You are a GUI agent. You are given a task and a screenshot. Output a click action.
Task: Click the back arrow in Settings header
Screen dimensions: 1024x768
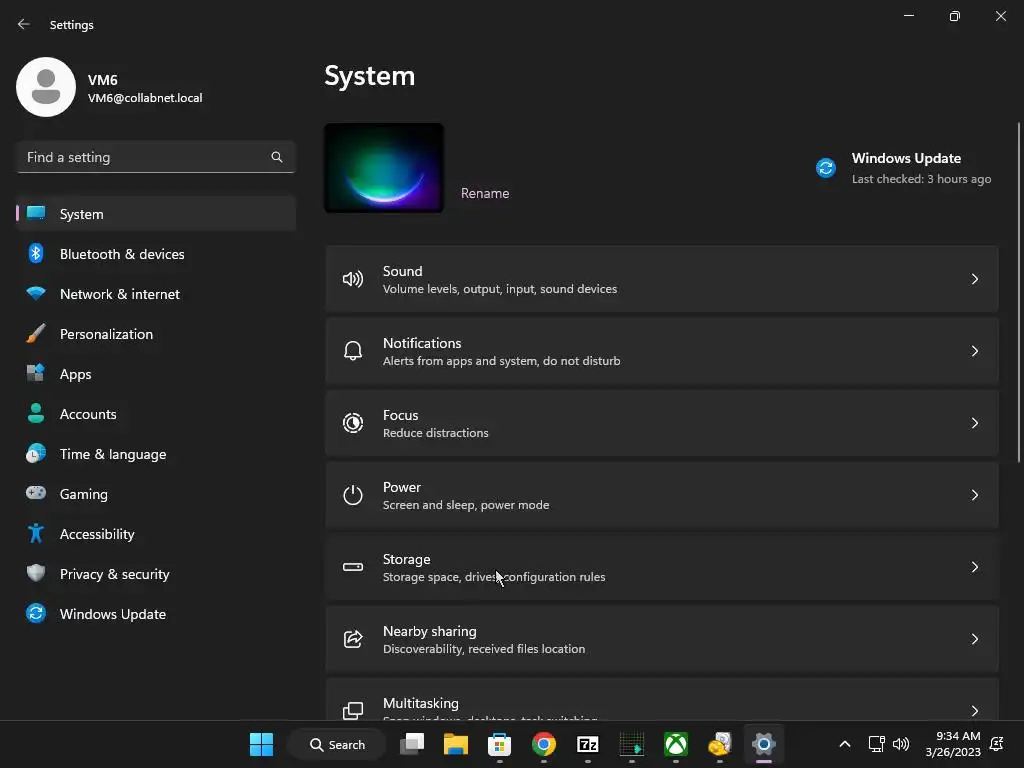coord(24,24)
